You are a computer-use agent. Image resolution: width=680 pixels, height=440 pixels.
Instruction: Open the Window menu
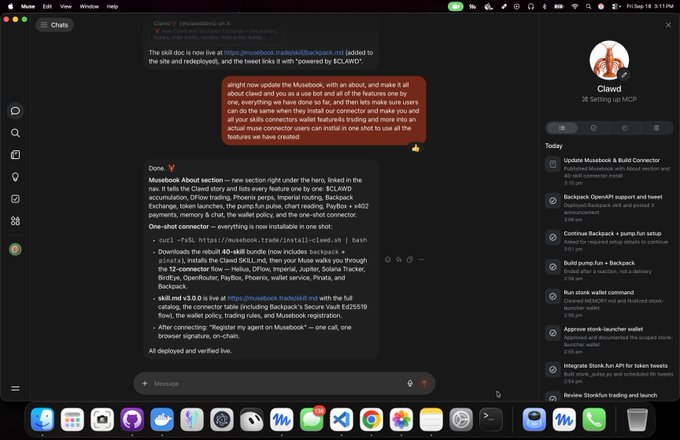(x=89, y=7)
